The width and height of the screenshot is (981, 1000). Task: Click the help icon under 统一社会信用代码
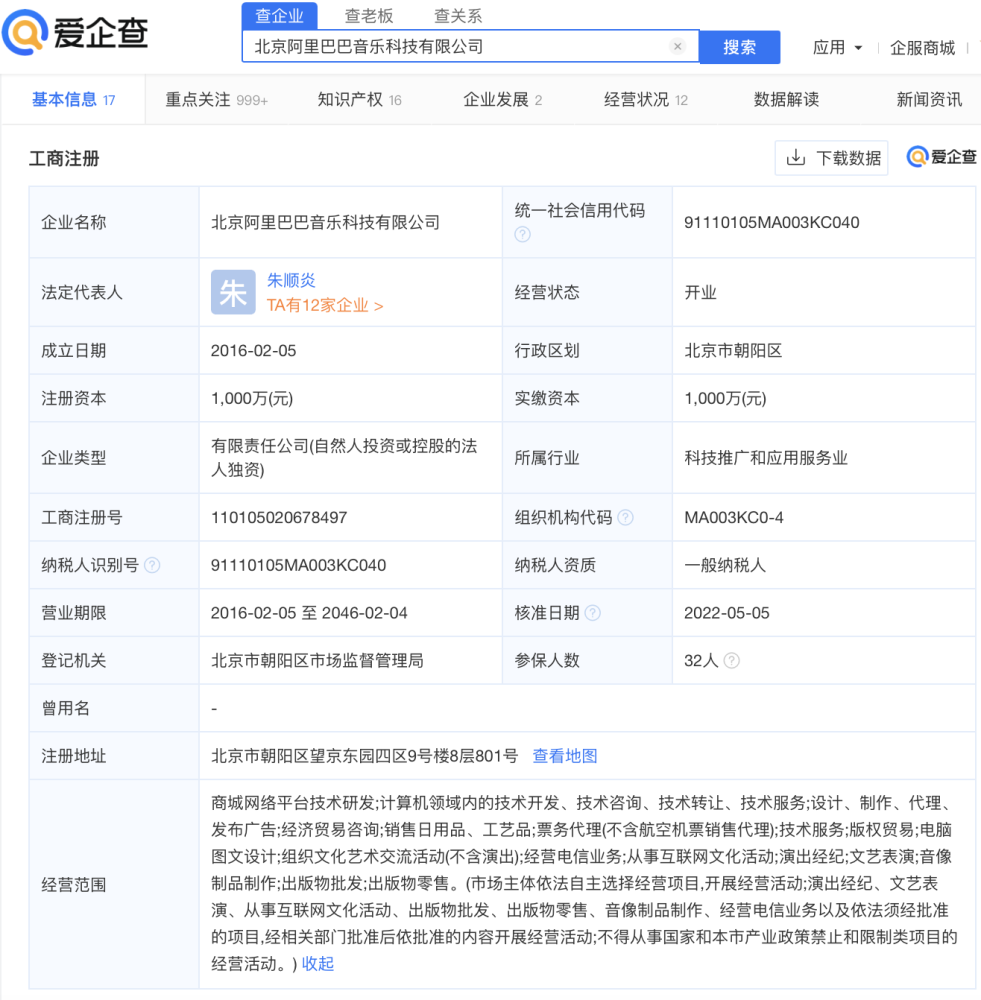point(522,234)
